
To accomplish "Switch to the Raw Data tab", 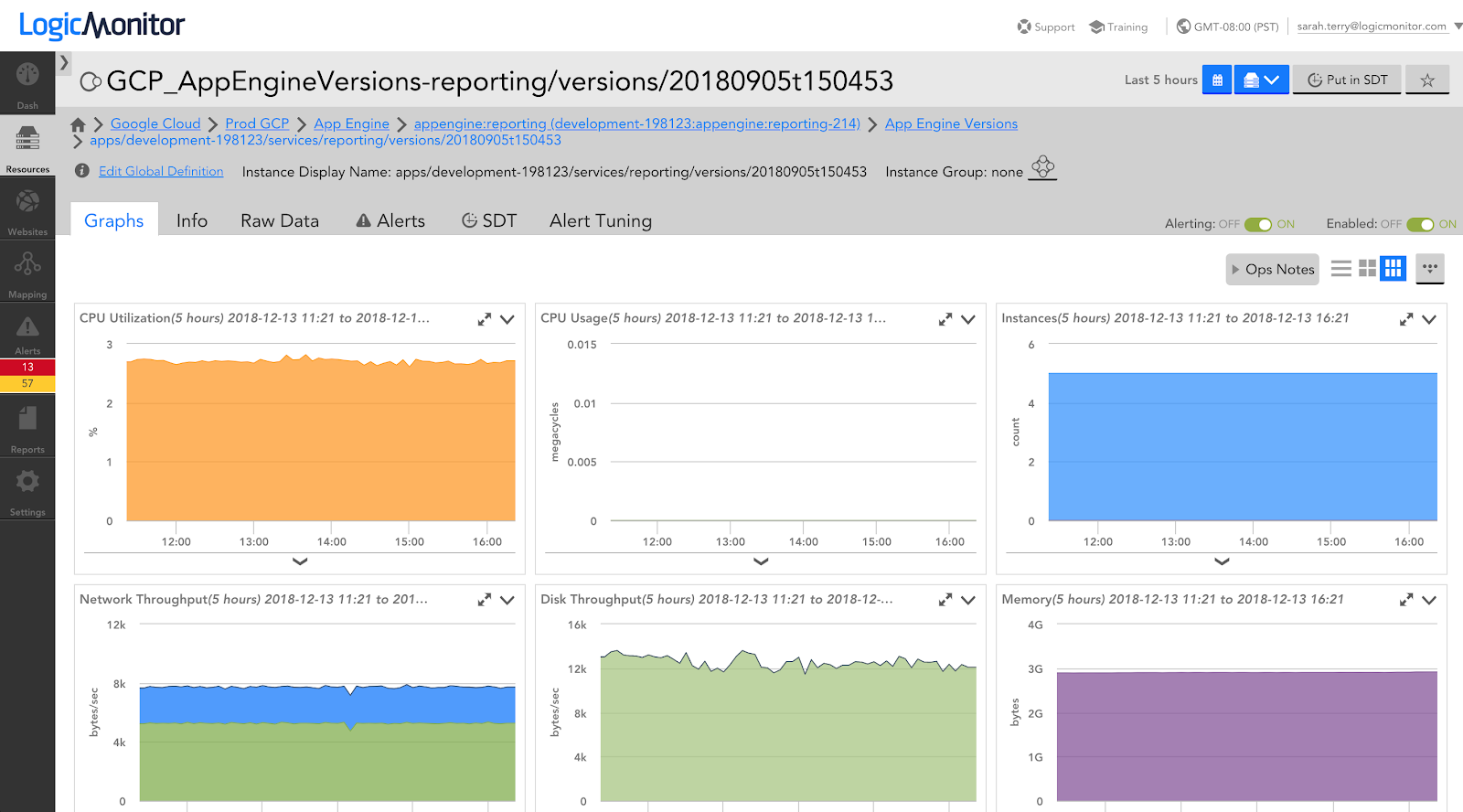I will tap(280, 220).
